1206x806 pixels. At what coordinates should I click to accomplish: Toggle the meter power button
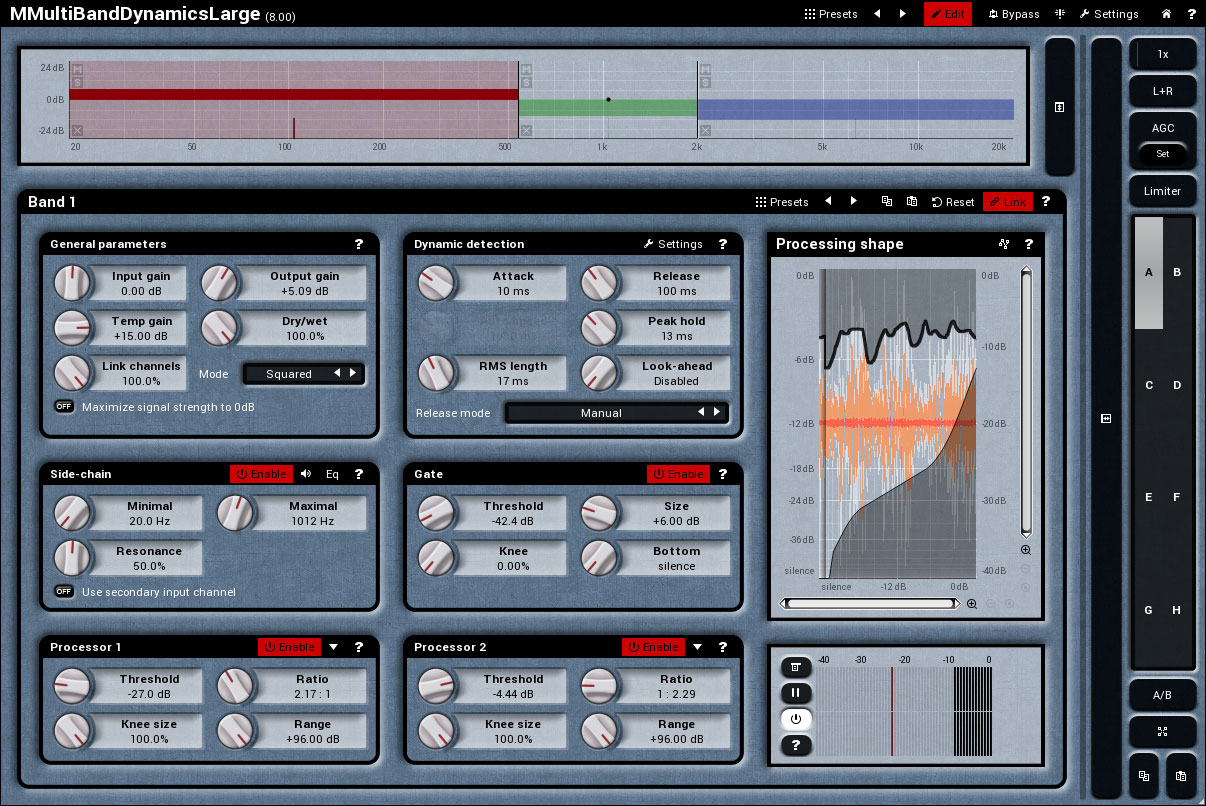point(796,719)
